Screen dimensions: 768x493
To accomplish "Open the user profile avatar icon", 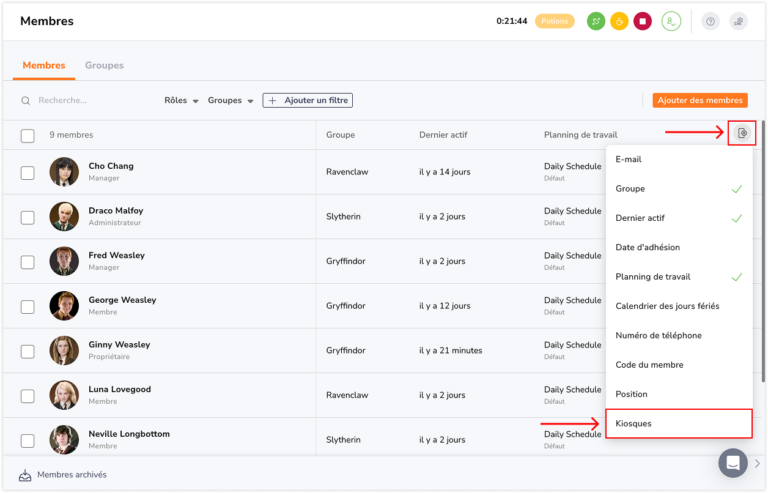I will 671,21.
